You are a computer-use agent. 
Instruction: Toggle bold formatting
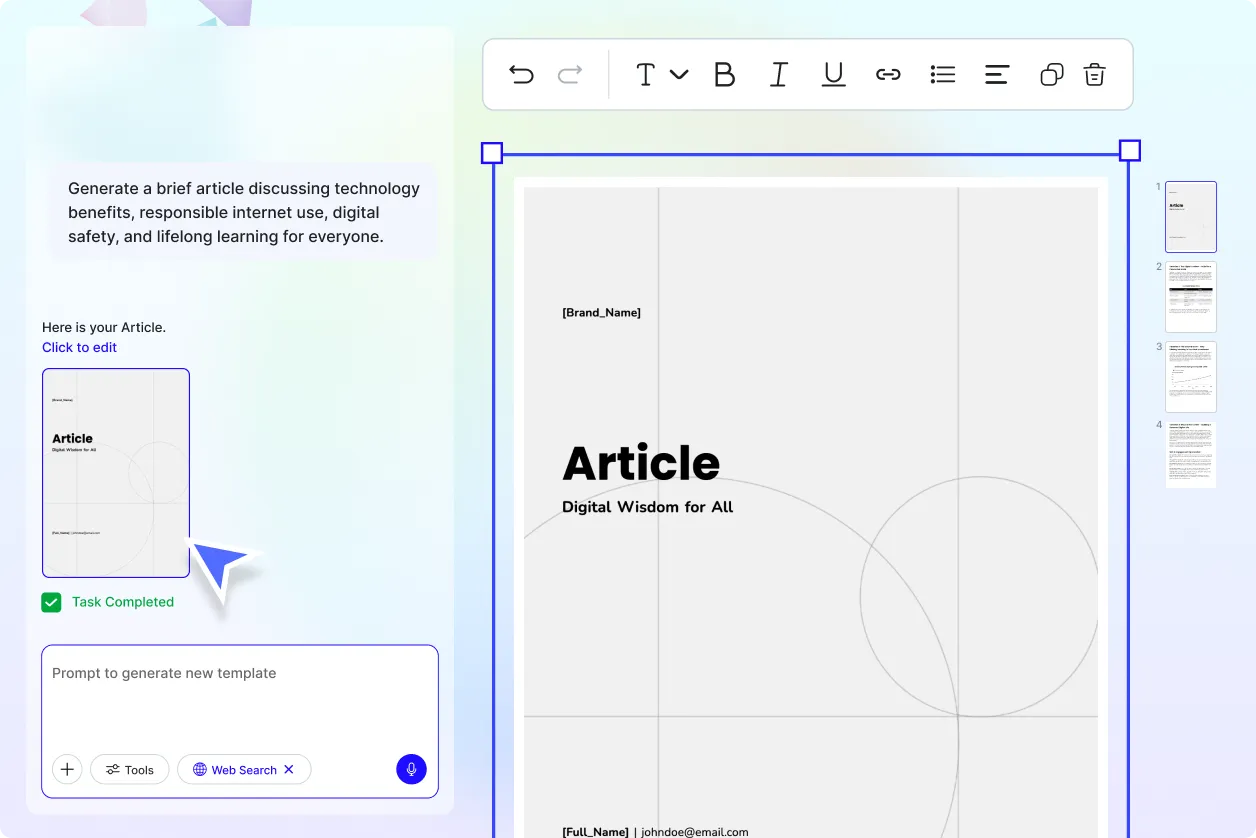tap(725, 74)
